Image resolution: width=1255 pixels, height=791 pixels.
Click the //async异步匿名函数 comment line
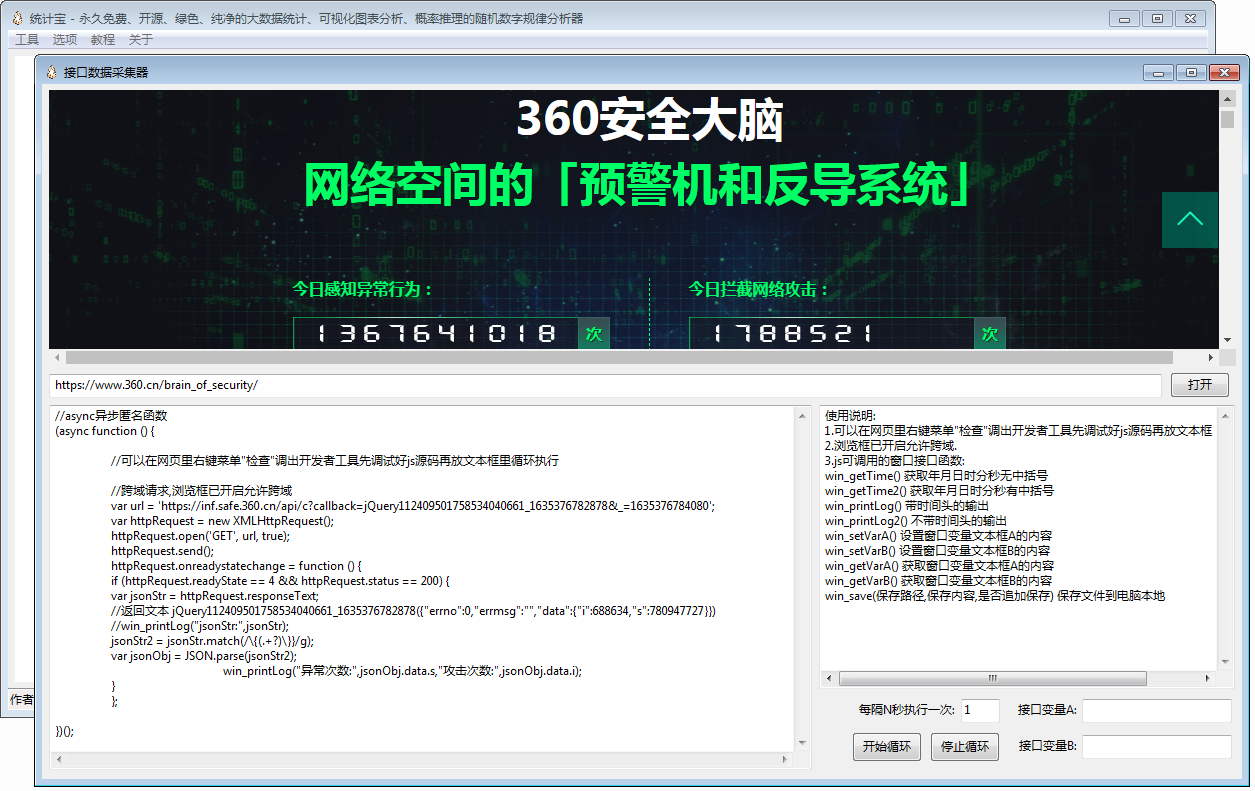(111, 416)
